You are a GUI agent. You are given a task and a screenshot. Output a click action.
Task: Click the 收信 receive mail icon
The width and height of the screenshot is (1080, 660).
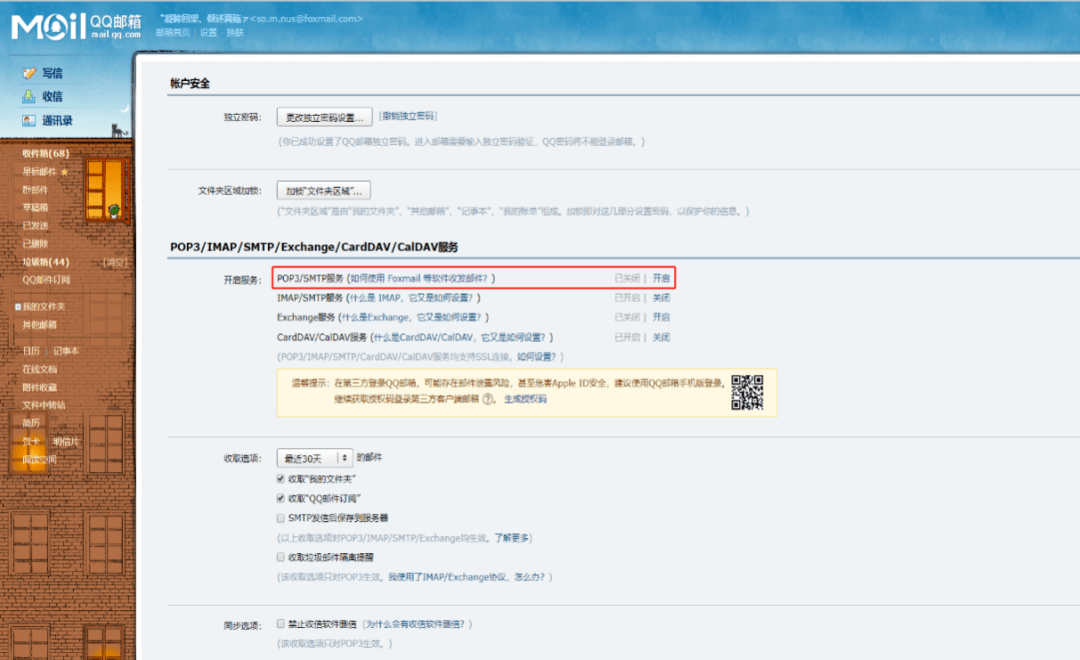[29, 96]
